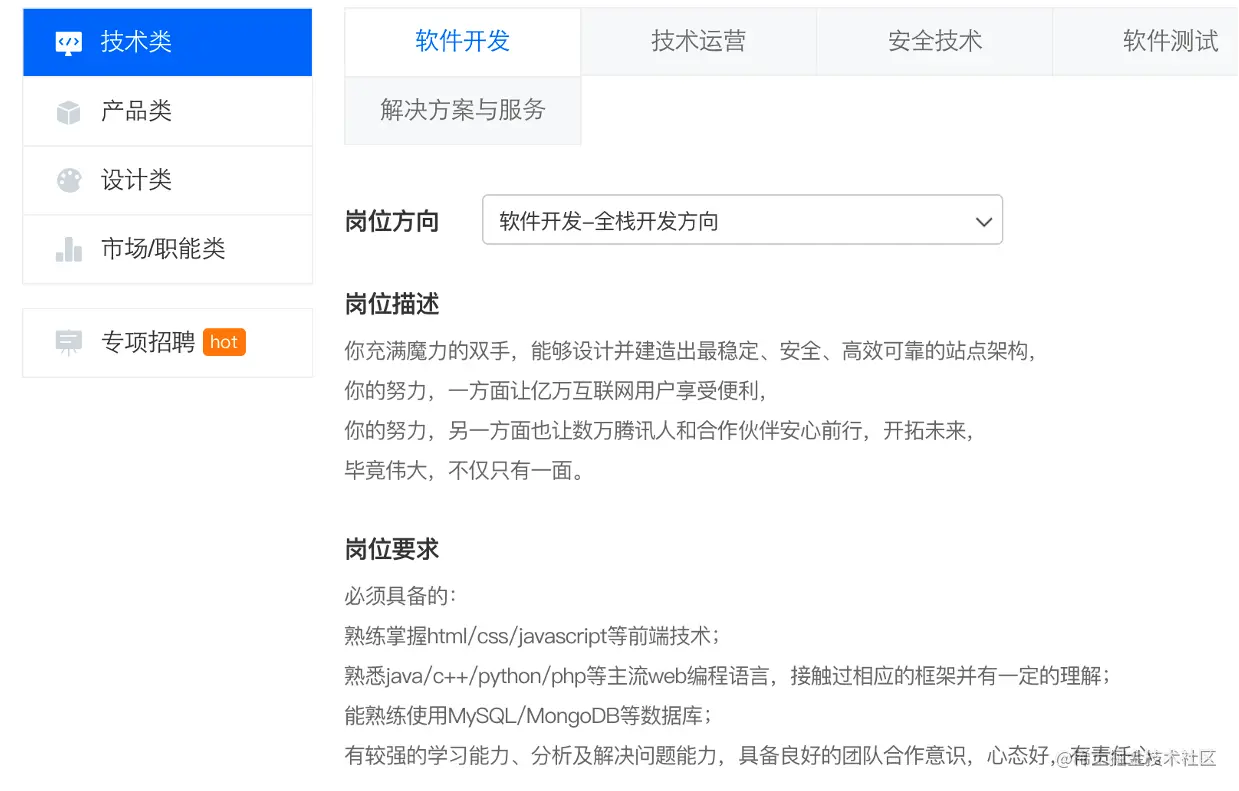Expand the 软件开发—全栈开发方向 selection list
Image resolution: width=1239 pixels, height=791 pixels.
(742, 220)
